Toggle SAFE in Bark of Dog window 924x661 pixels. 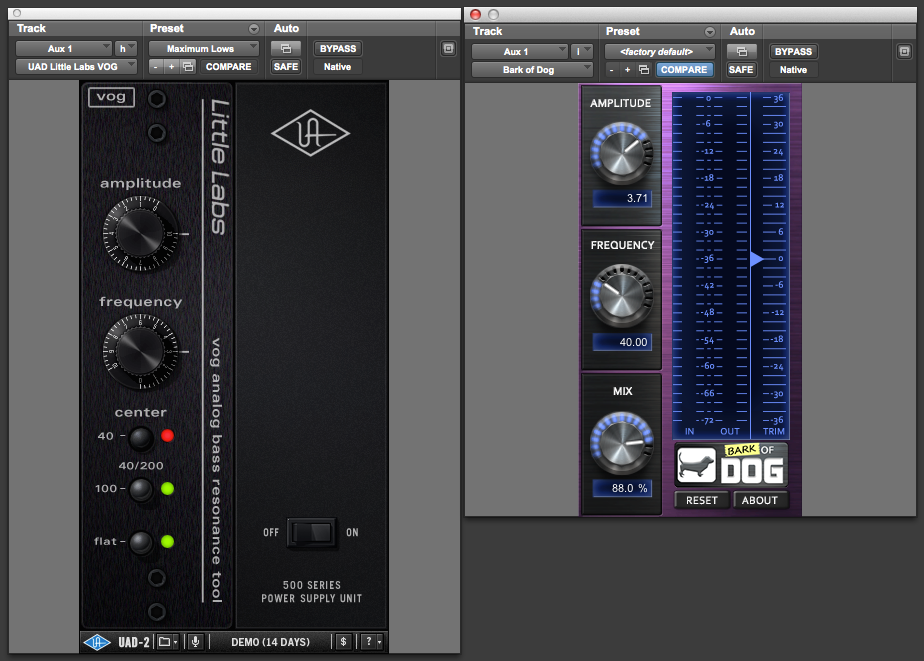point(741,70)
